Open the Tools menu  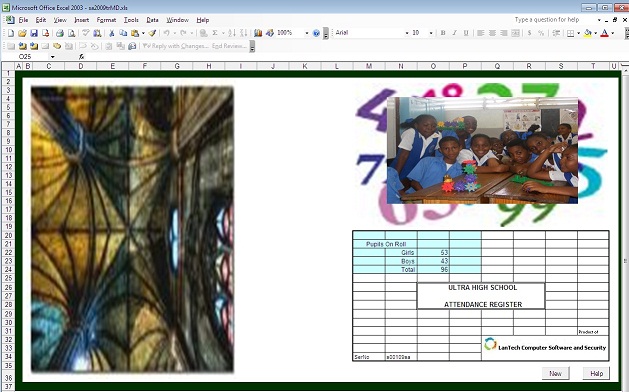[131, 20]
